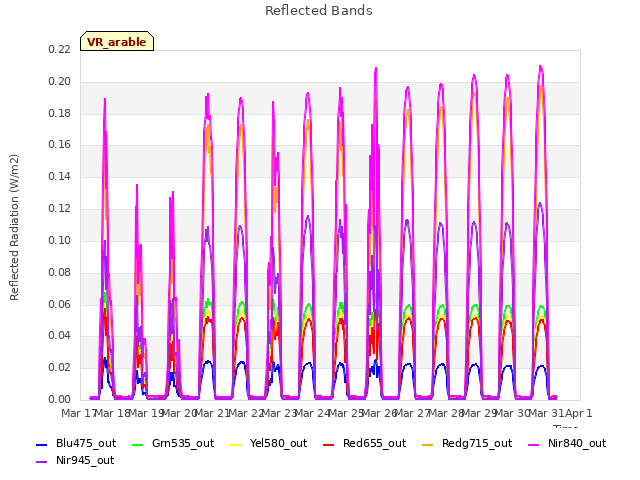Click the red Red655_out color marker
The width and height of the screenshot is (640, 480).
[x=329, y=444]
